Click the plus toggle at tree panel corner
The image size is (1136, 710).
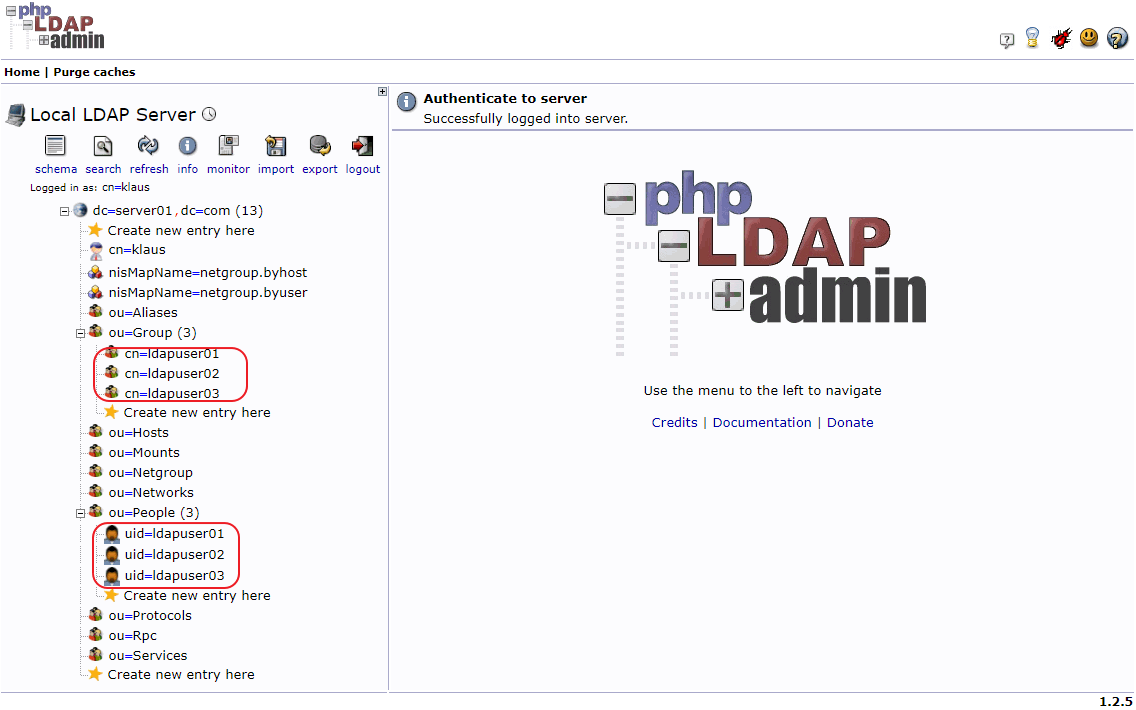pos(382,91)
